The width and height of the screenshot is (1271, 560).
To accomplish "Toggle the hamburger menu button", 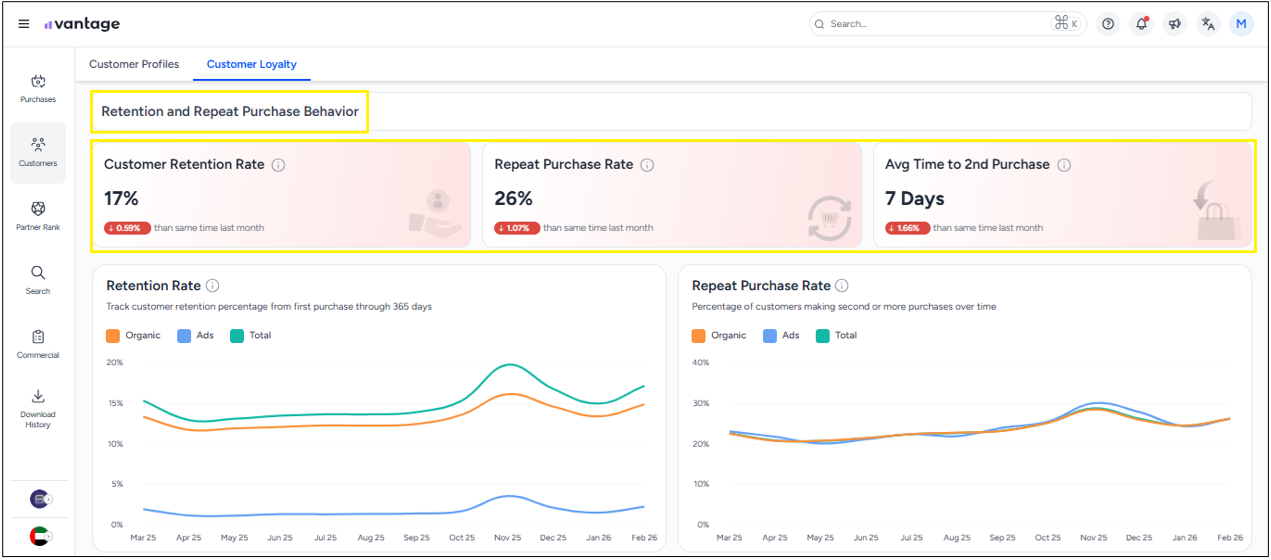I will (x=24, y=24).
